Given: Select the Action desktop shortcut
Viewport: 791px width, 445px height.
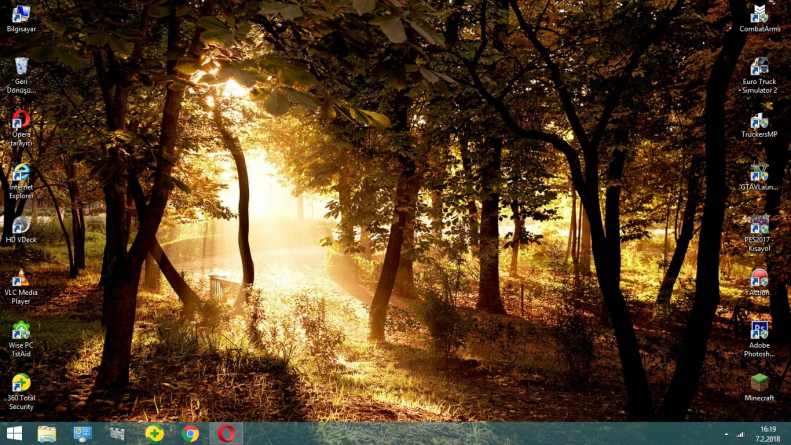Looking at the screenshot, I should [759, 283].
